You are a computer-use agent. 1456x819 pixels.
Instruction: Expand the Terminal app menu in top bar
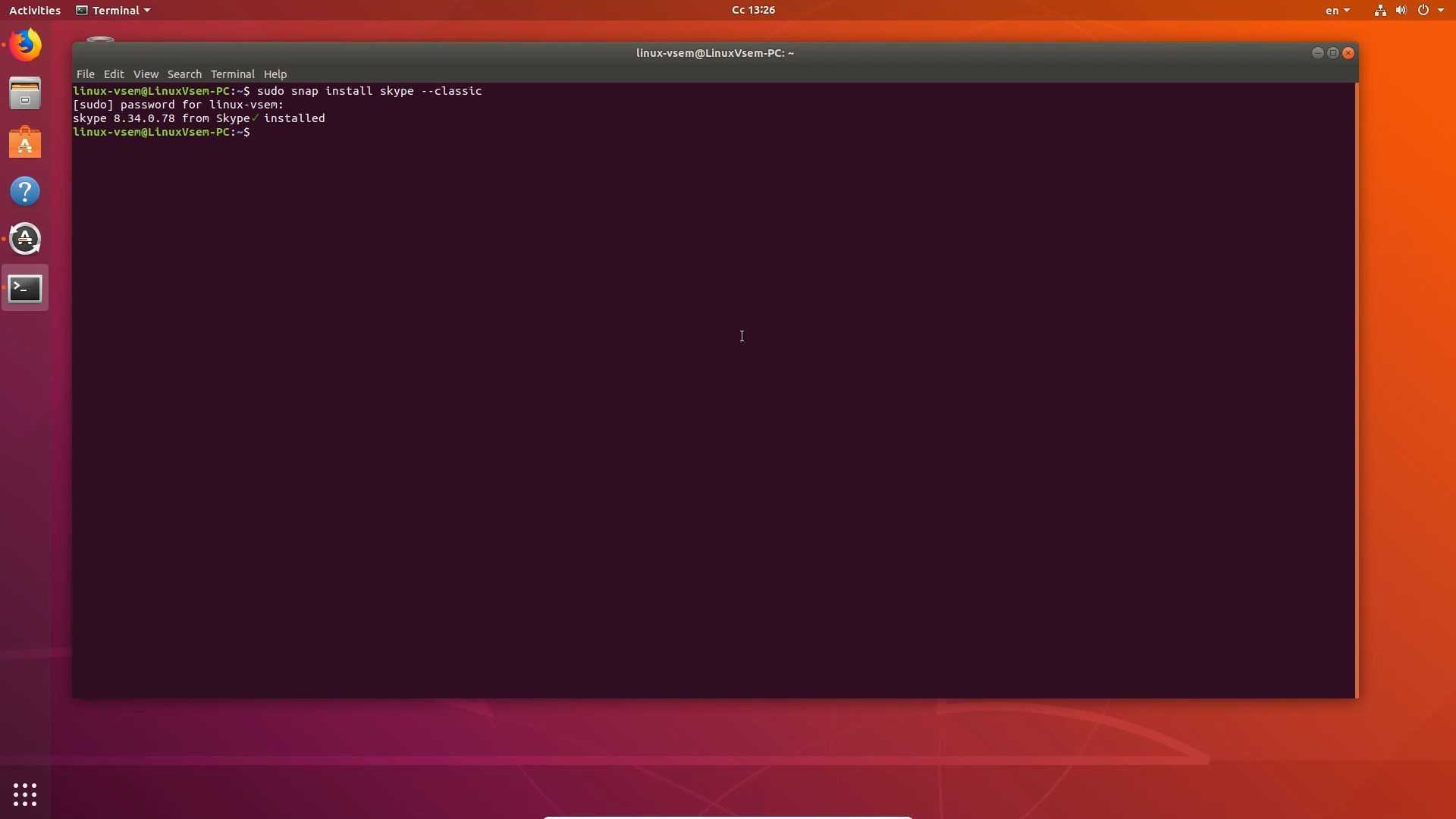click(113, 11)
